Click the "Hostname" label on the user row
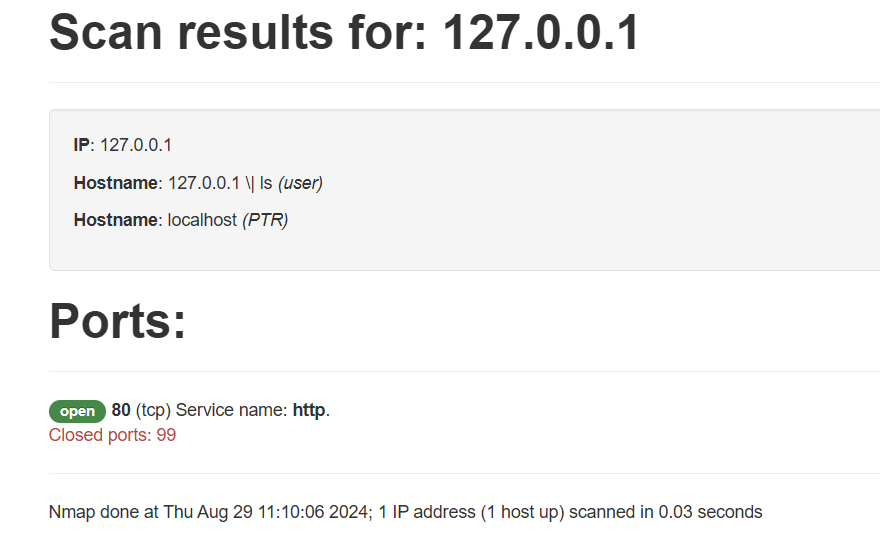This screenshot has width=880, height=544. click(x=116, y=183)
